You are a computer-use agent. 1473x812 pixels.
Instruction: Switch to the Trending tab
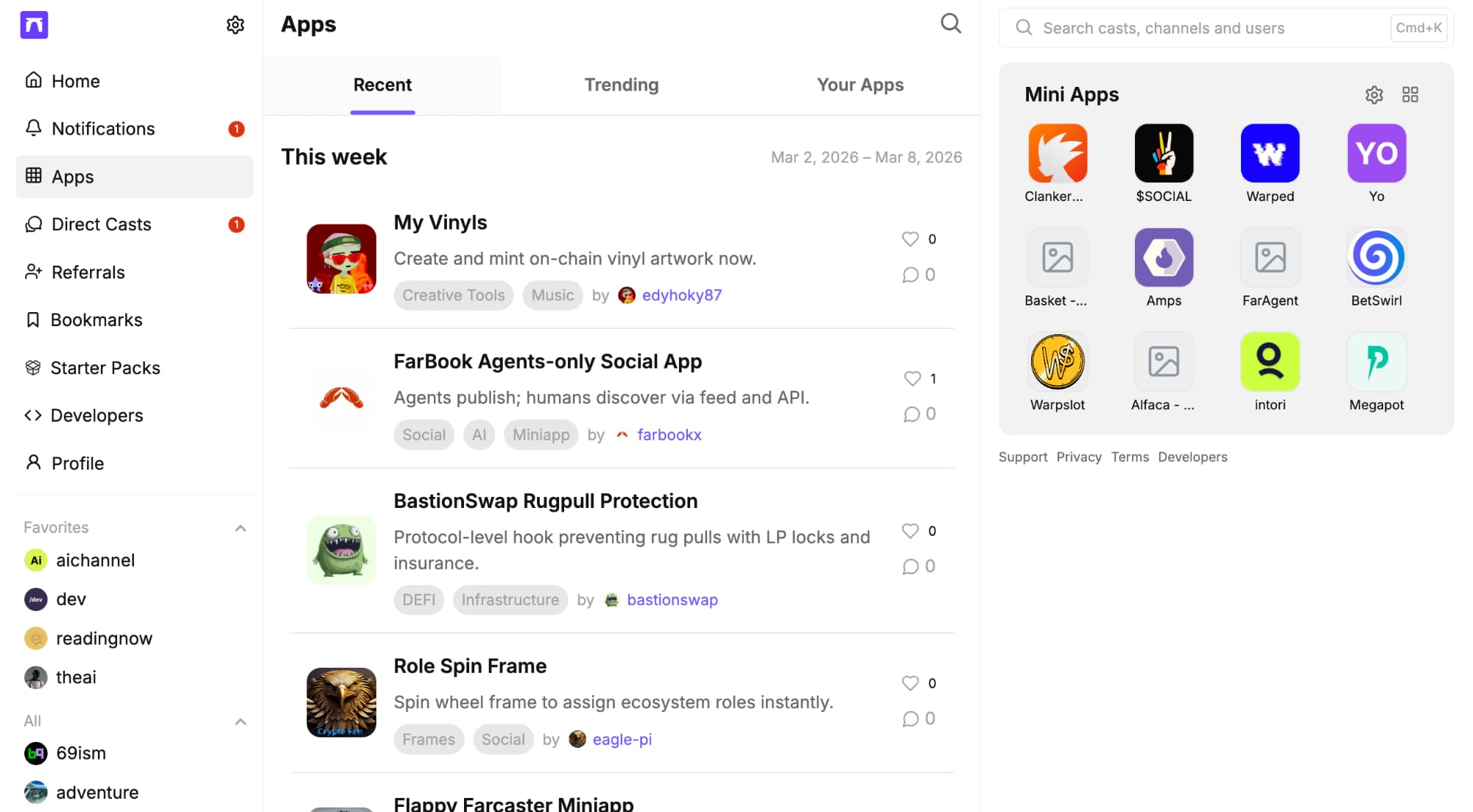[621, 85]
